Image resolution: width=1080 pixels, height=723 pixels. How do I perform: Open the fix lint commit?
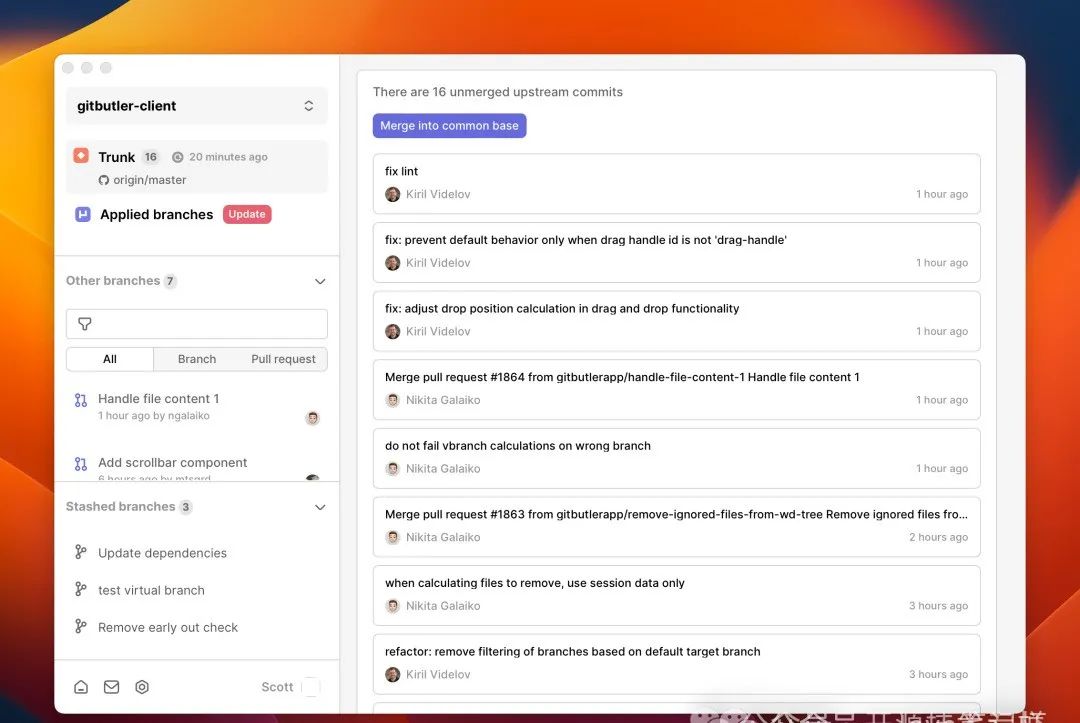coord(676,183)
